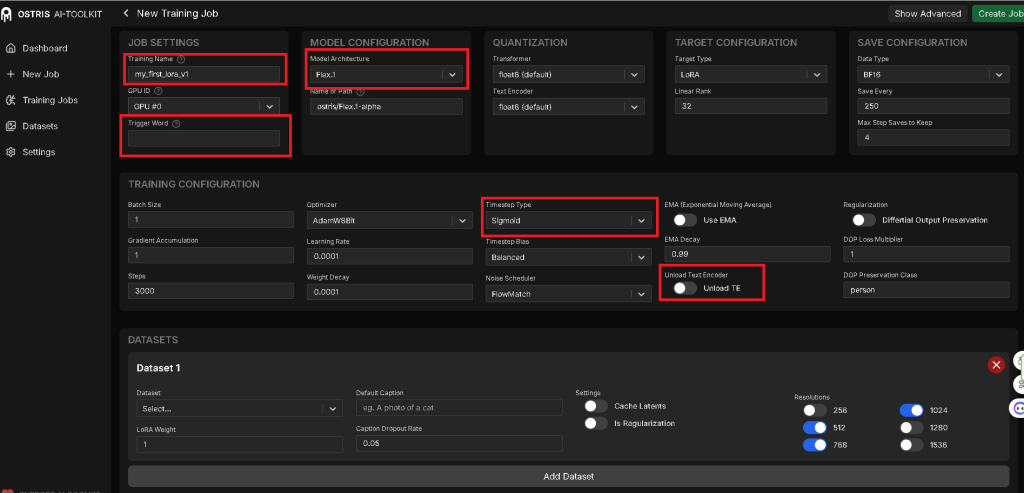The width and height of the screenshot is (1024, 493).
Task: Click the Save Every field
Action: pyautogui.click(x=933, y=106)
